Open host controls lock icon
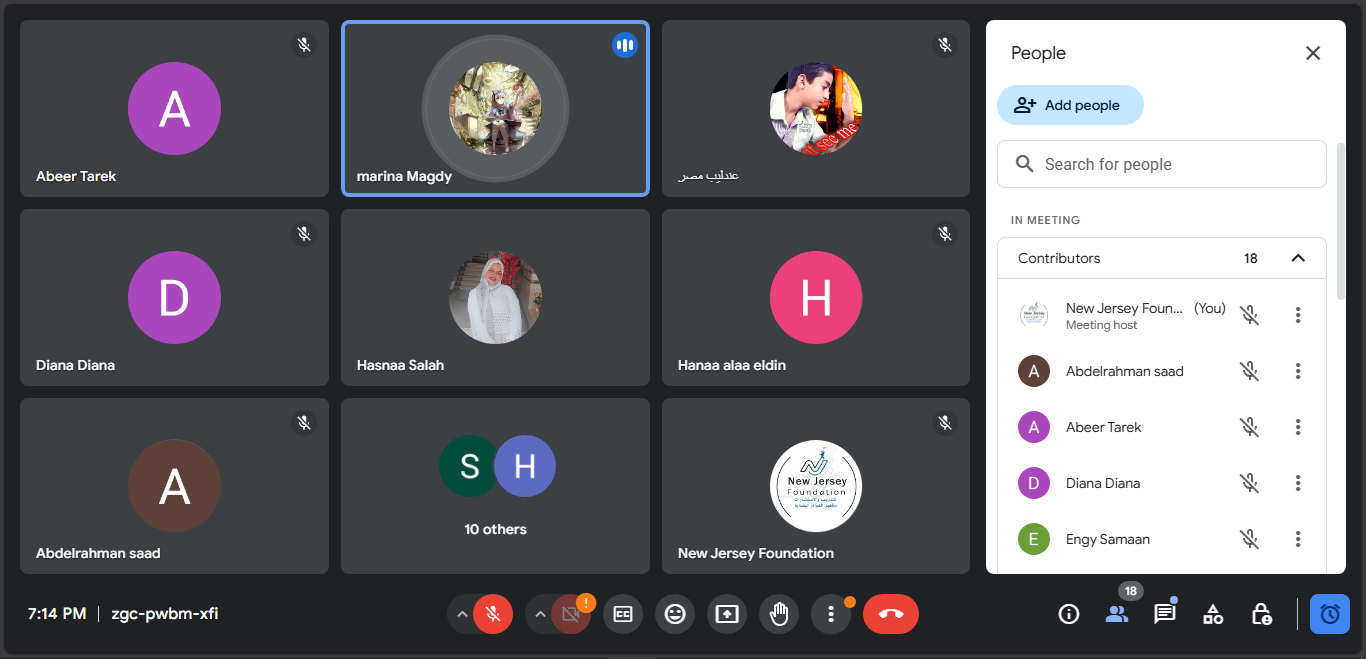 pos(1261,614)
